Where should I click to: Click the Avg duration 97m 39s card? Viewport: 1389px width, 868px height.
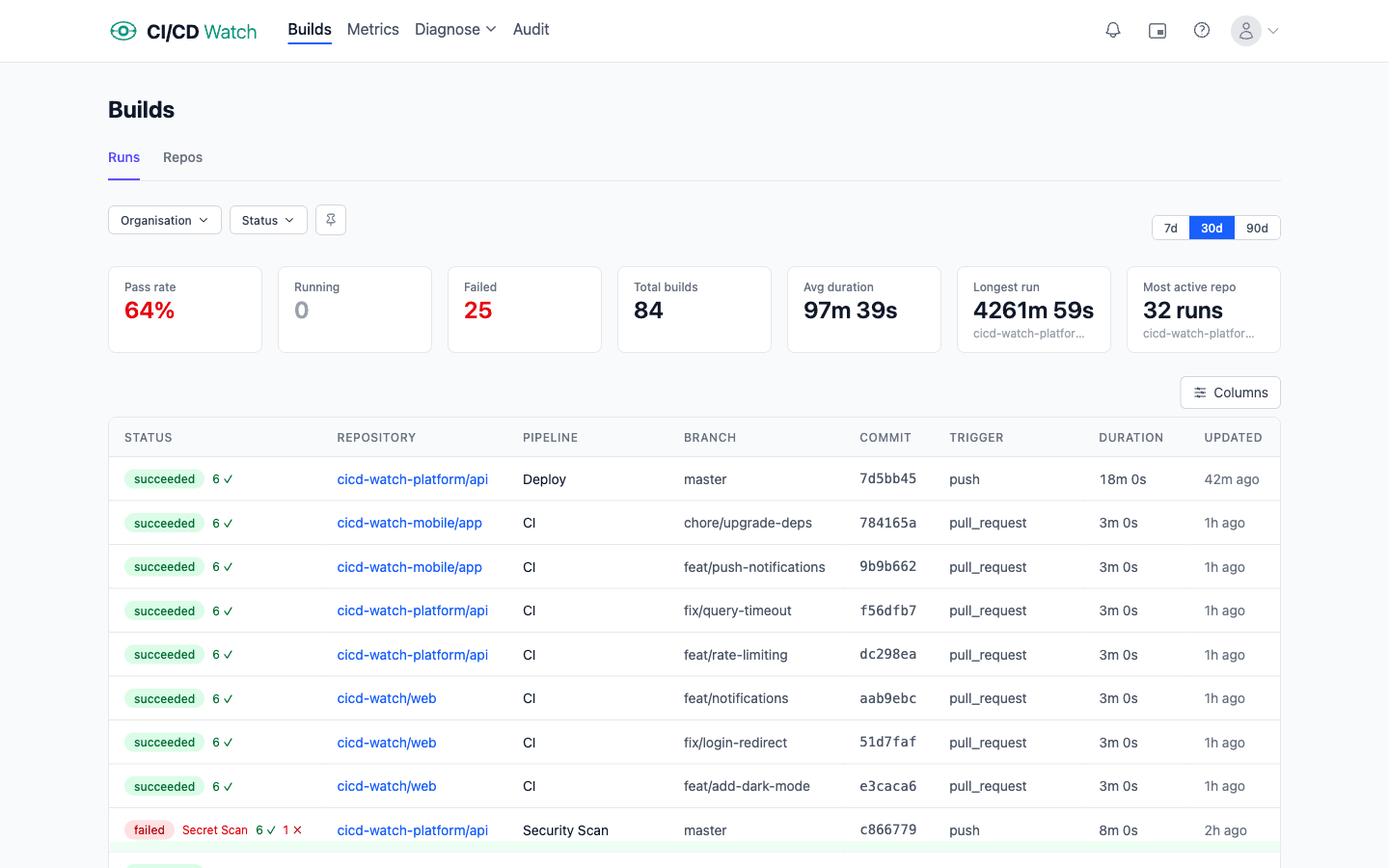click(x=864, y=310)
